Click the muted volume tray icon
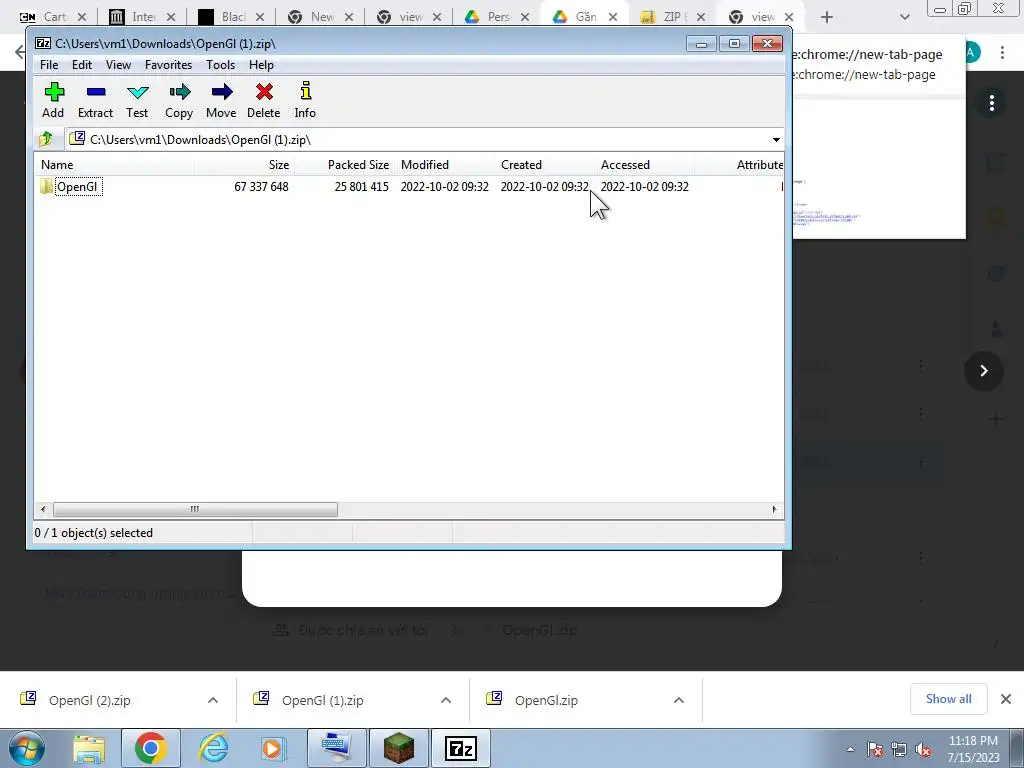The width and height of the screenshot is (1024, 768). [x=923, y=750]
